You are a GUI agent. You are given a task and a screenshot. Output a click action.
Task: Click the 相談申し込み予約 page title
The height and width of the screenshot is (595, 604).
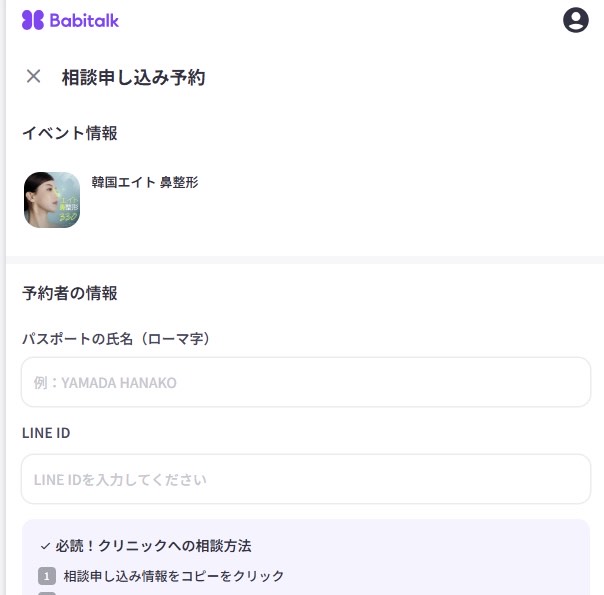pos(133,77)
